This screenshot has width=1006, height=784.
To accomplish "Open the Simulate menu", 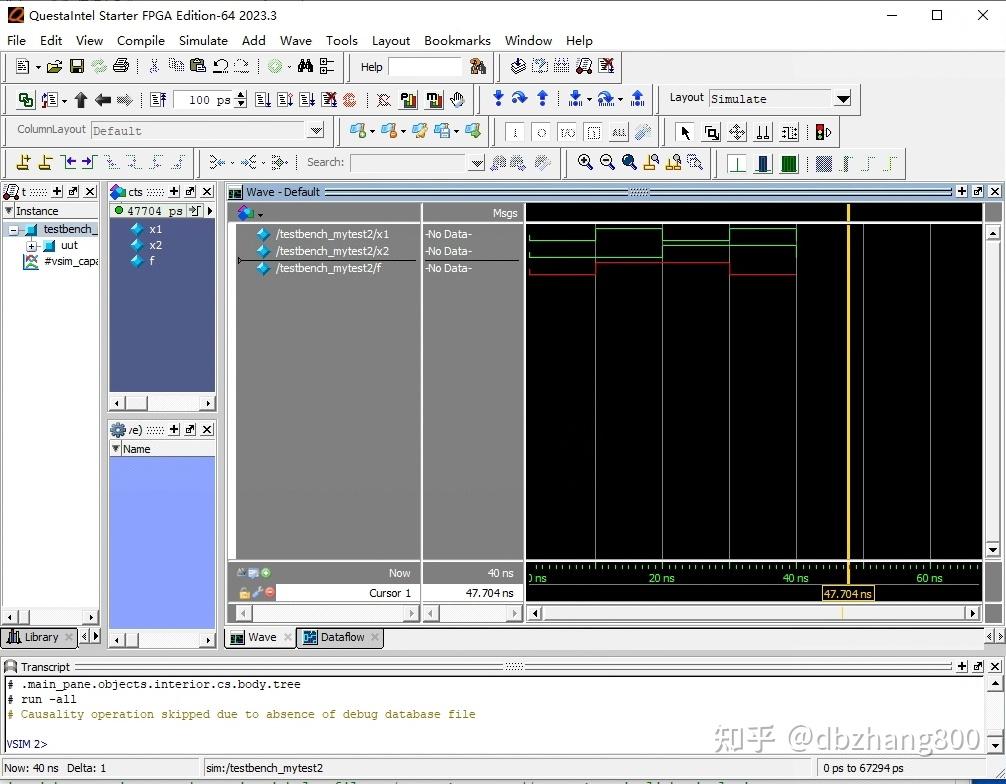I will click(203, 41).
